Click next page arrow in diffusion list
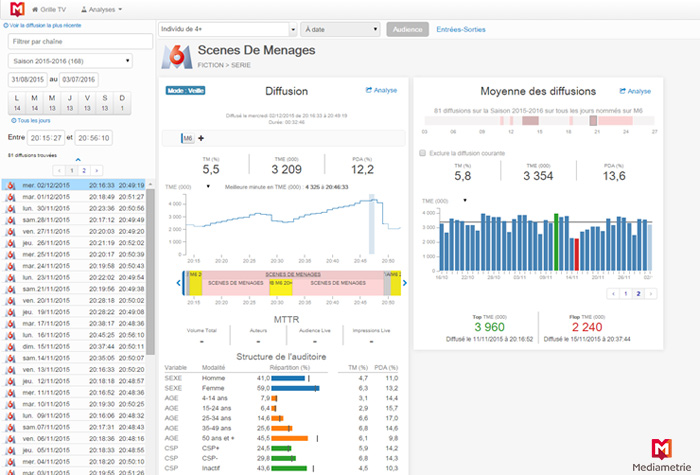 point(96,171)
